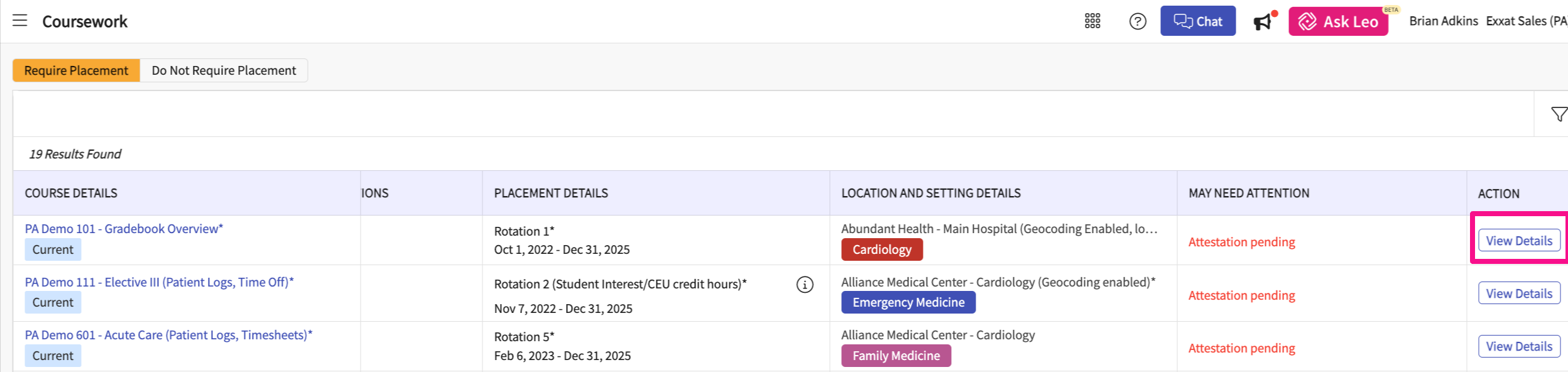1568x372 pixels.
Task: Click the Course Details column header
Action: (x=71, y=193)
